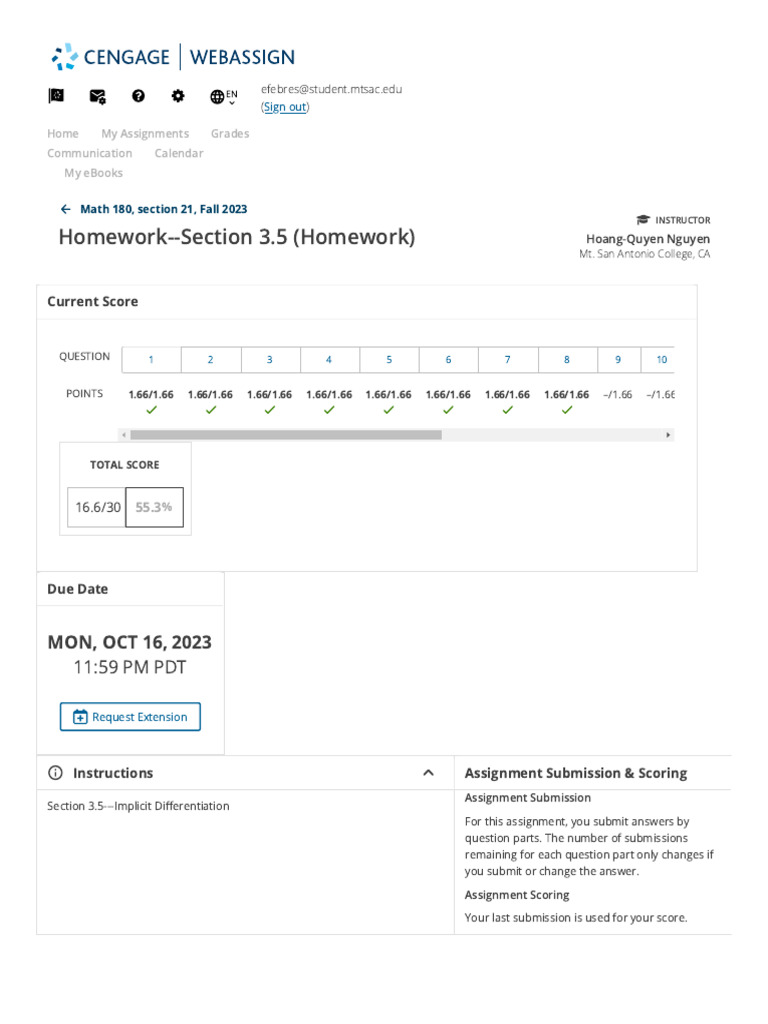768x1024 pixels.
Task: Click the Cengage WebAssign logo
Action: [173, 57]
